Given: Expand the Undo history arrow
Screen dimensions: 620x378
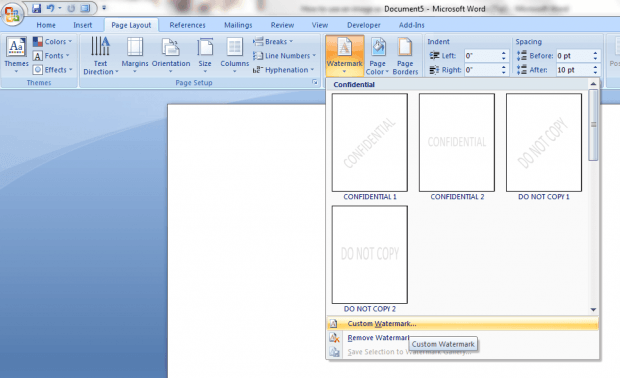Looking at the screenshot, I should [60, 8].
